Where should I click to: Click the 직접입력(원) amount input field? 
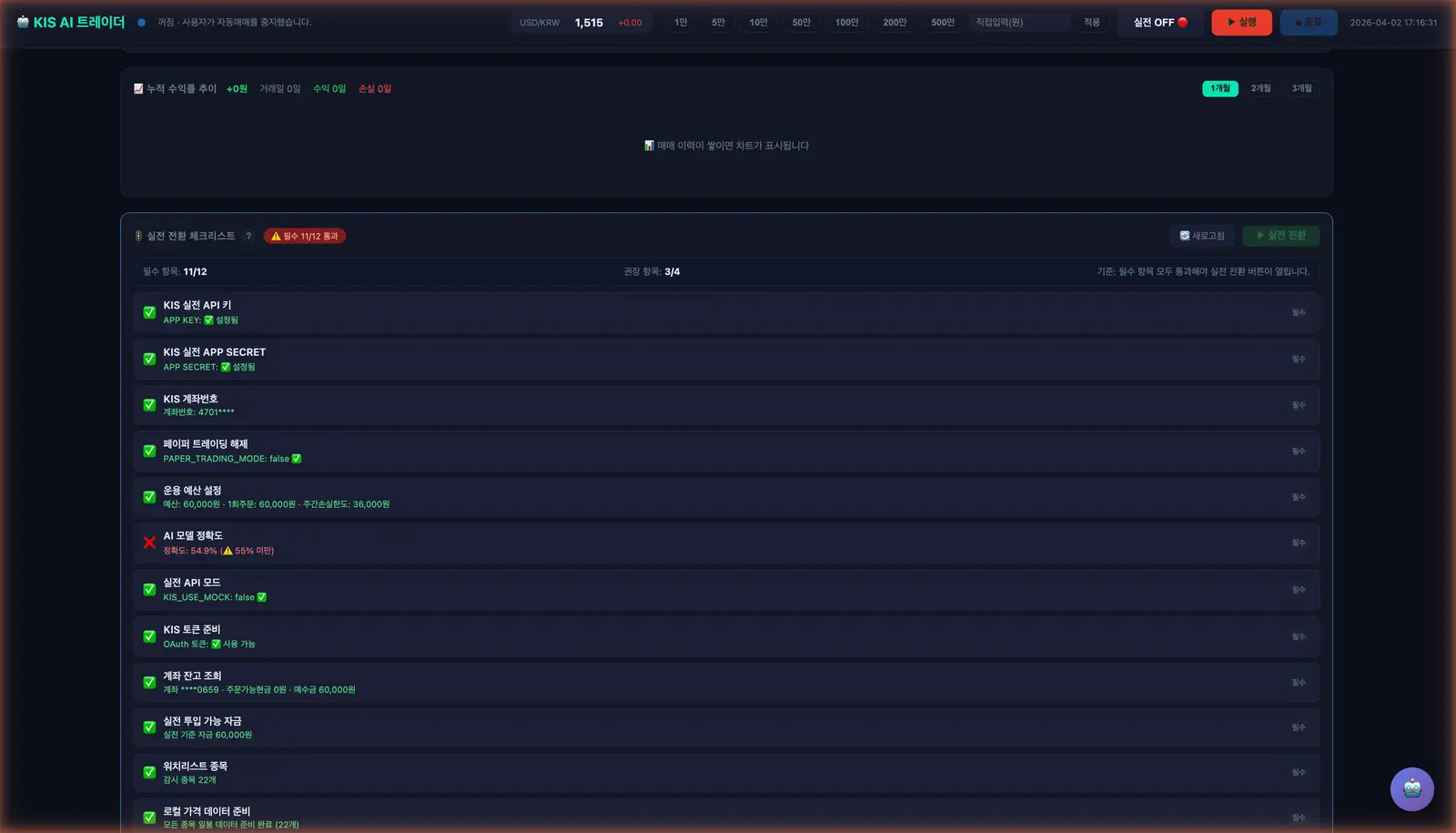(1019, 22)
